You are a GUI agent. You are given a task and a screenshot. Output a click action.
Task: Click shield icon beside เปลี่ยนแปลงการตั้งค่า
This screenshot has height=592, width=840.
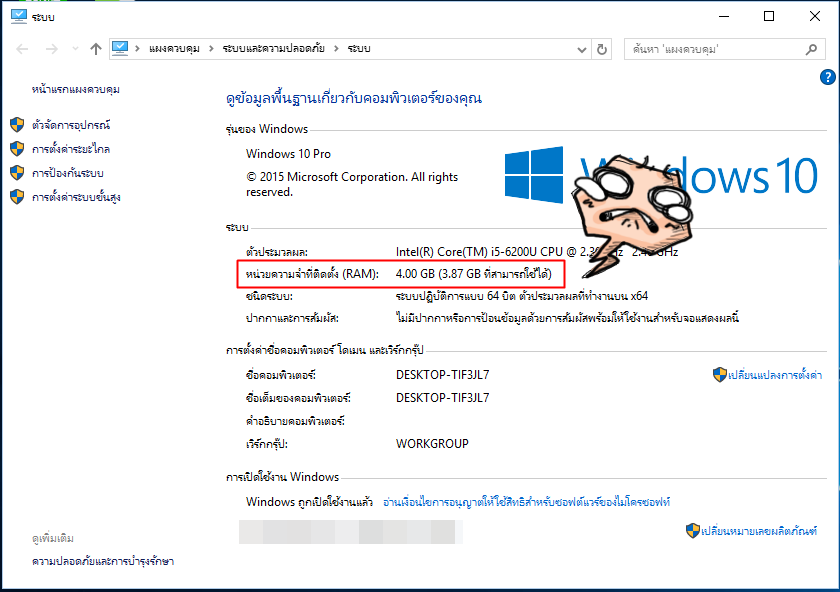719,374
